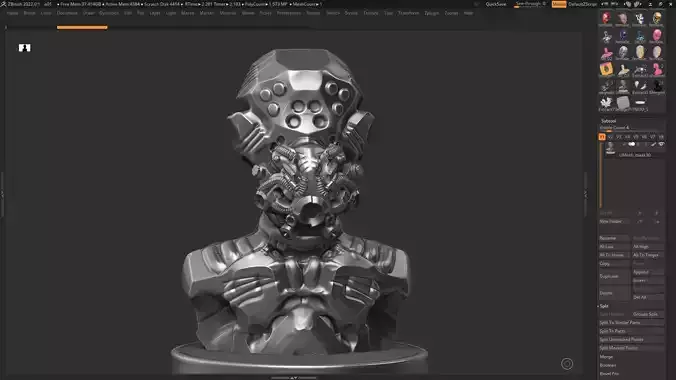
Task: Click the circular icon at the canvas corner
Action: (x=567, y=364)
